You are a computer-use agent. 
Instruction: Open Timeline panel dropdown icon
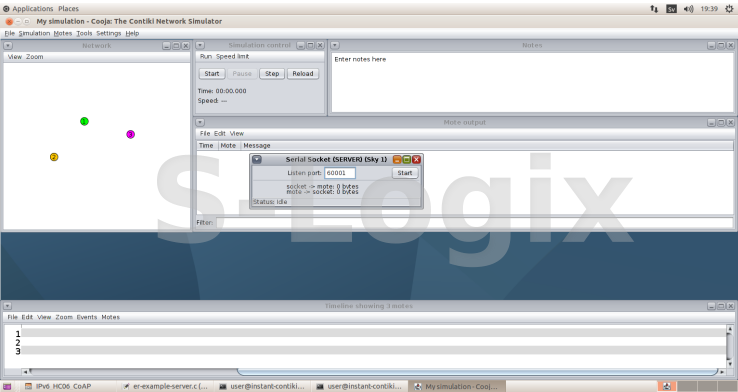[x=8, y=306]
